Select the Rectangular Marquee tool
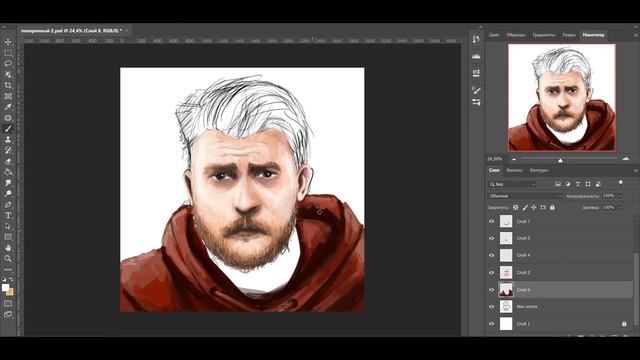The width and height of the screenshot is (640, 360). point(8,53)
